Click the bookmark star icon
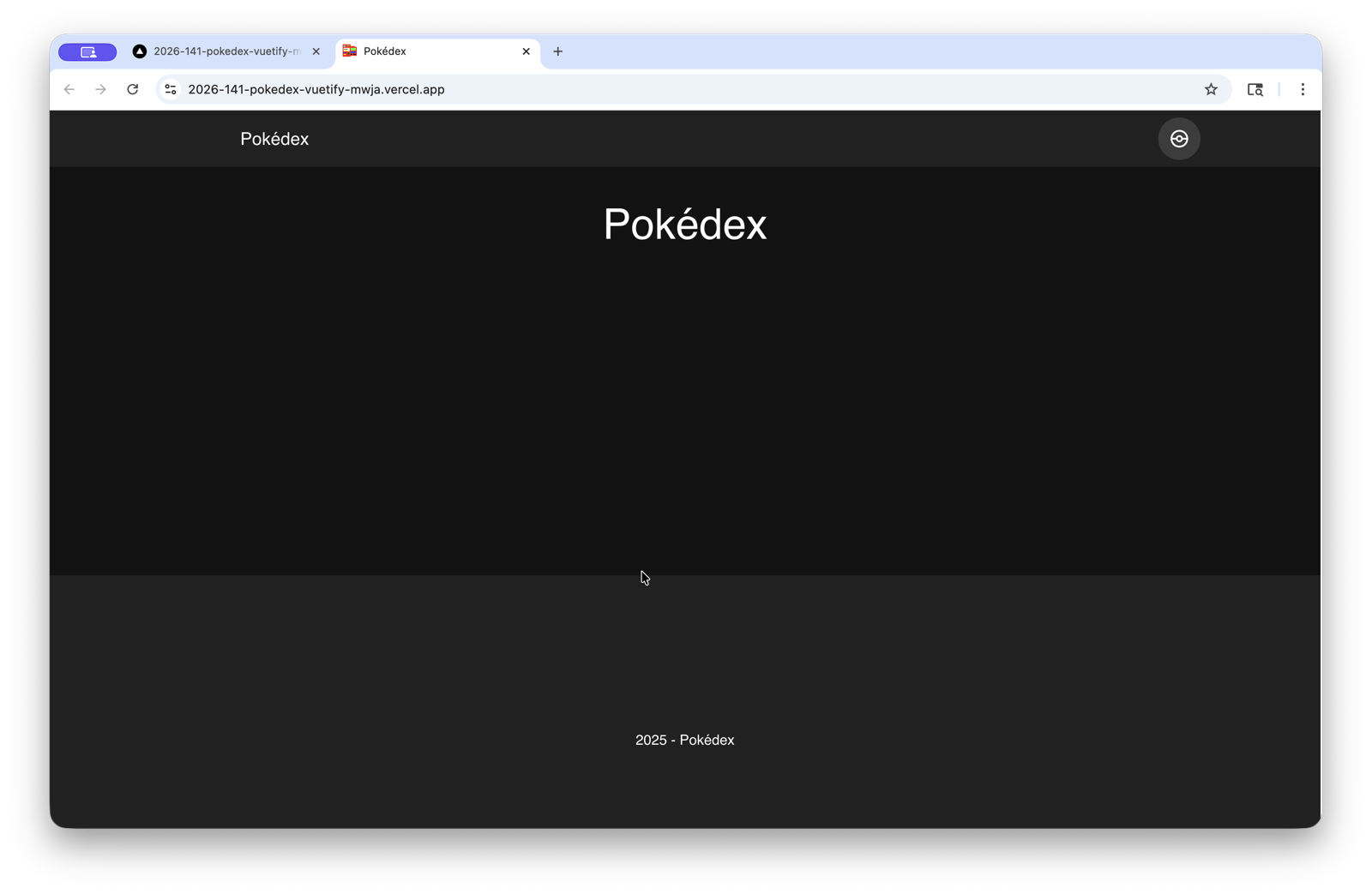Image resolution: width=1372 pixels, height=894 pixels. (x=1212, y=89)
